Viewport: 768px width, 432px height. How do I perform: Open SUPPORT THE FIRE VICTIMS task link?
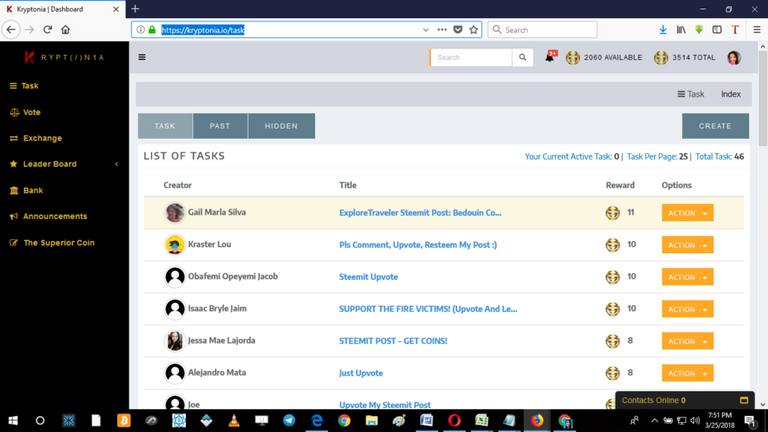coord(428,309)
